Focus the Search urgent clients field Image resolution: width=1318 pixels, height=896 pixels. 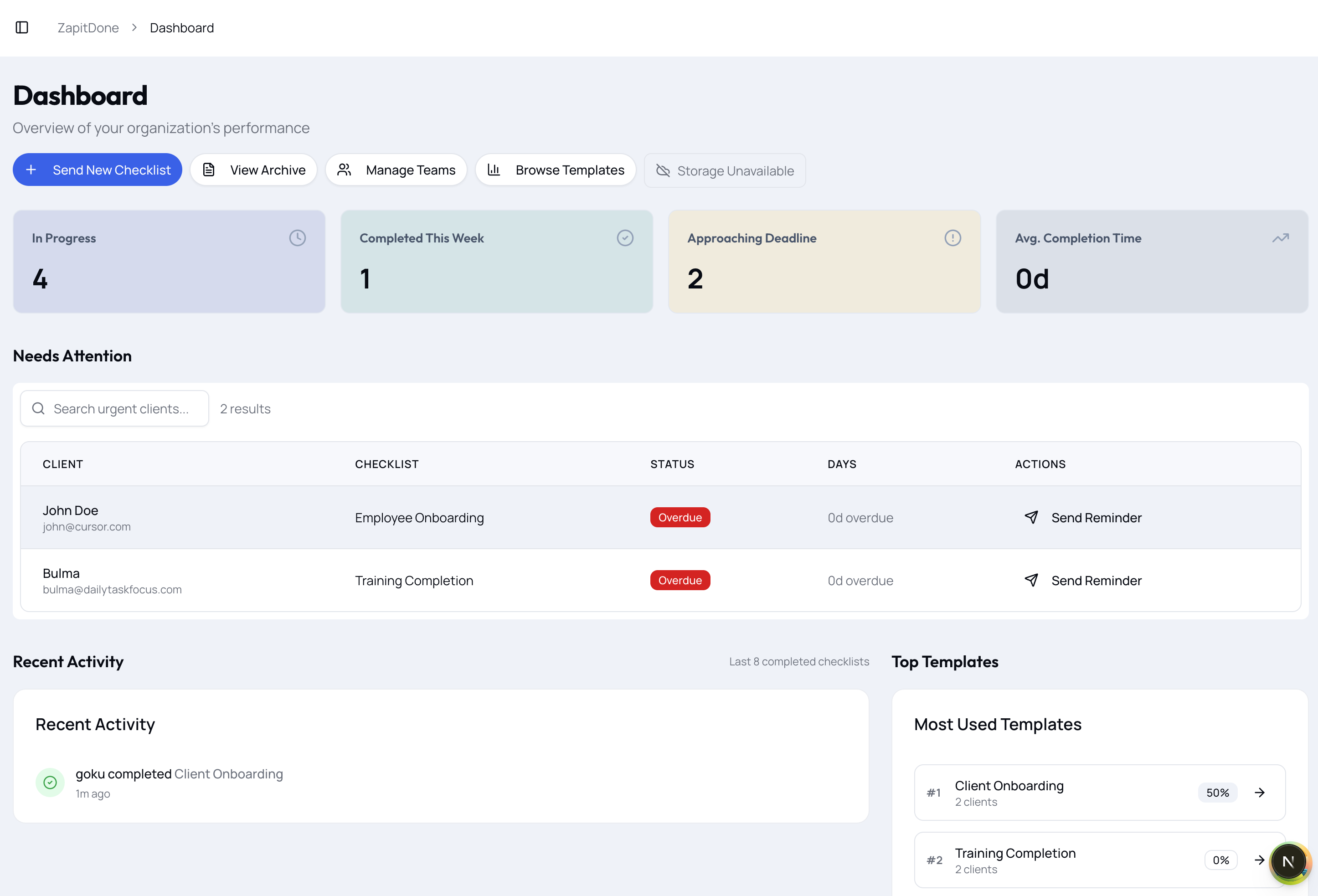[121, 408]
